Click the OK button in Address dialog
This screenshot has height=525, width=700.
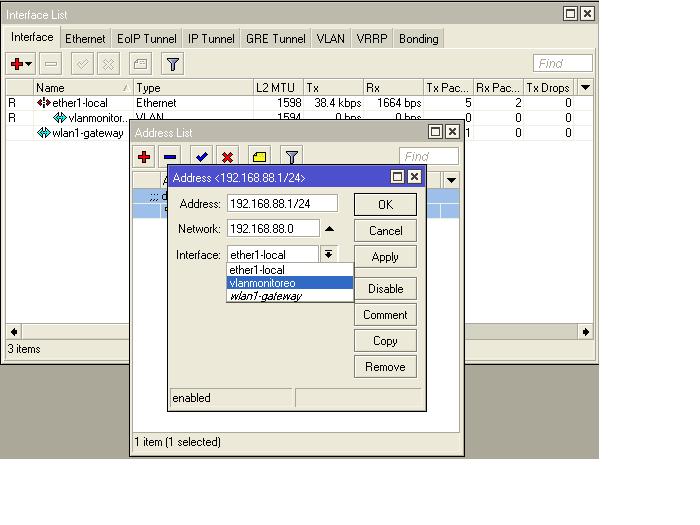click(385, 204)
